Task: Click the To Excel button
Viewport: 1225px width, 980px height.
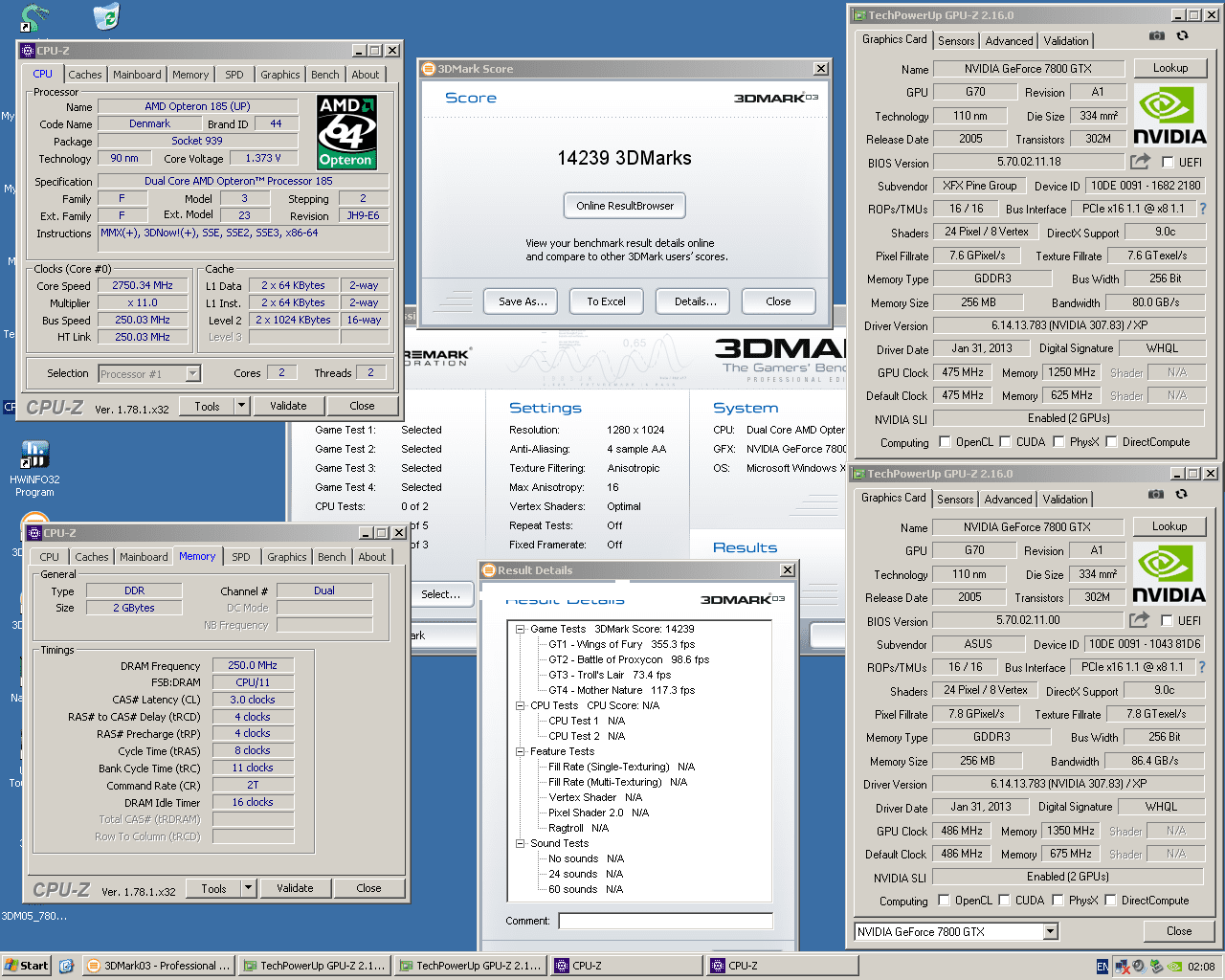Action: tap(606, 301)
